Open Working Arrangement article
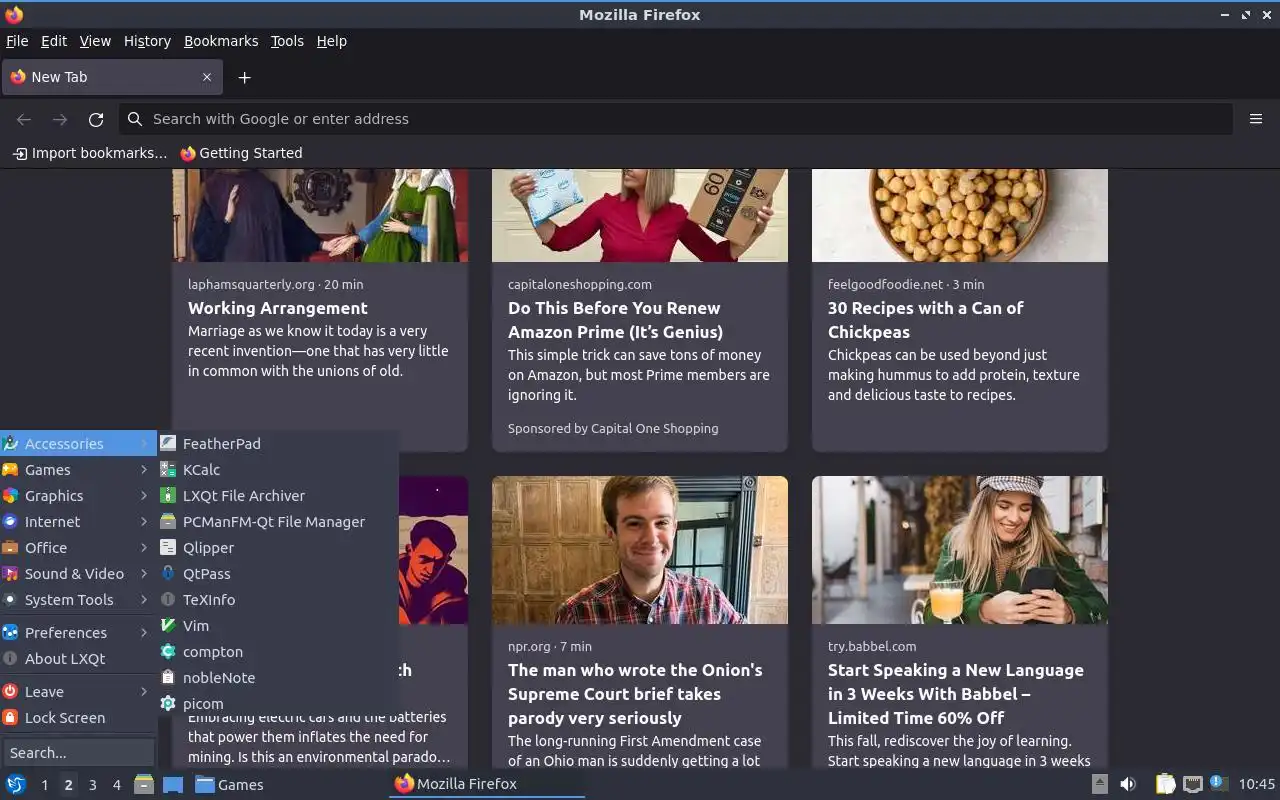This screenshot has width=1280, height=800. click(278, 308)
